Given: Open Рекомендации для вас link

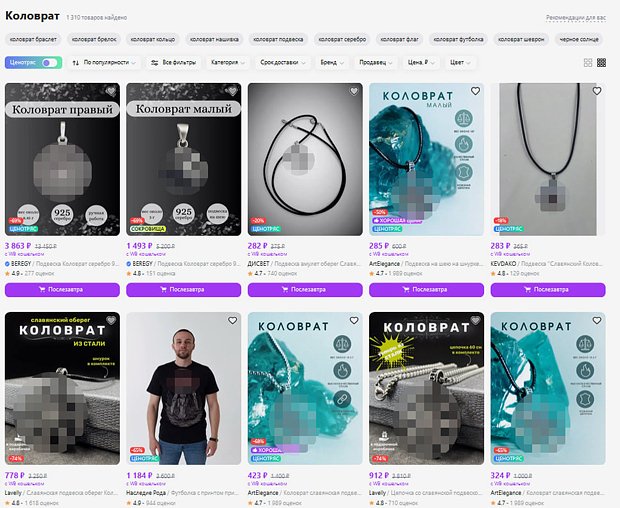Looking at the screenshot, I should coord(576,18).
